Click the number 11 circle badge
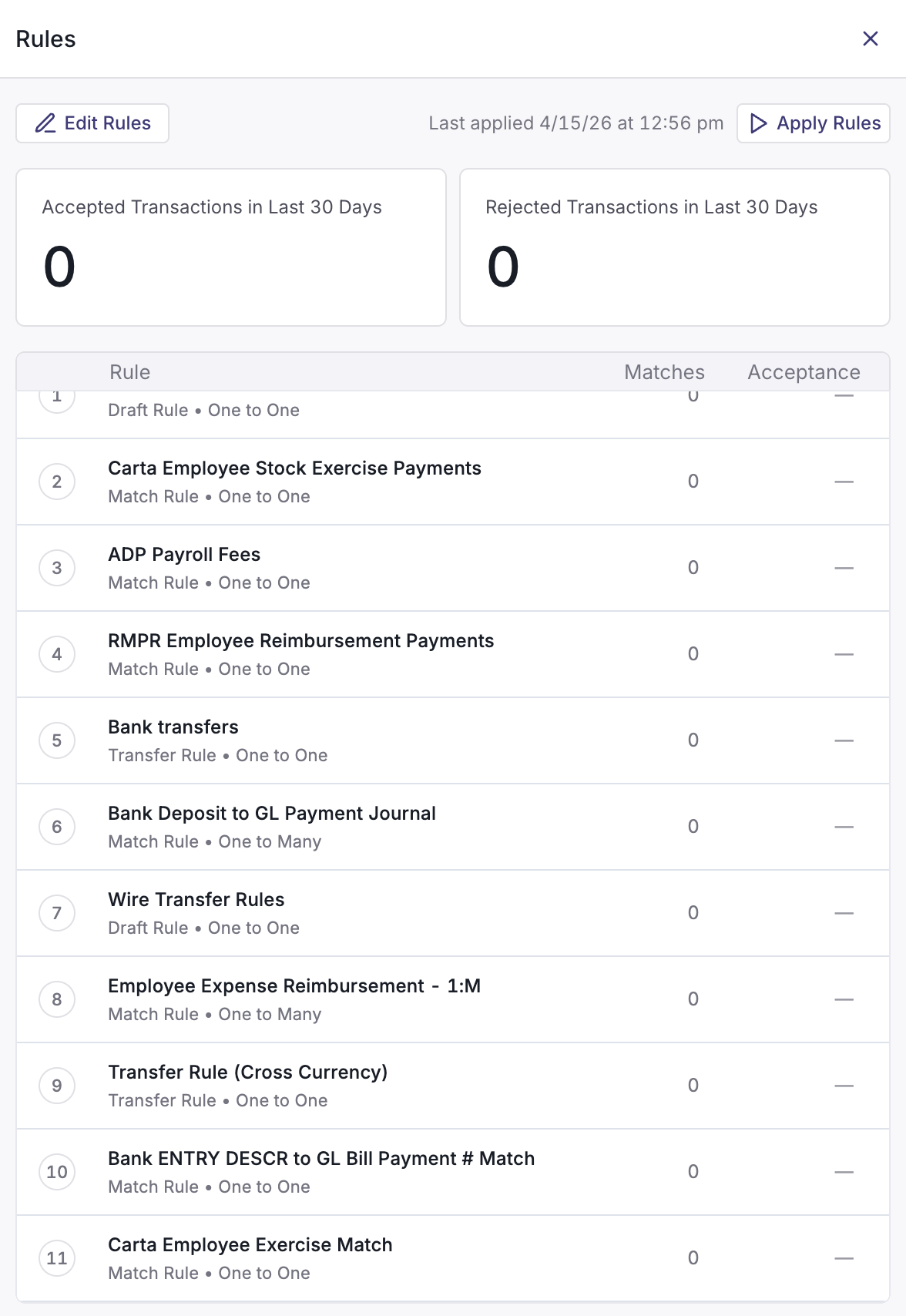 (57, 1258)
